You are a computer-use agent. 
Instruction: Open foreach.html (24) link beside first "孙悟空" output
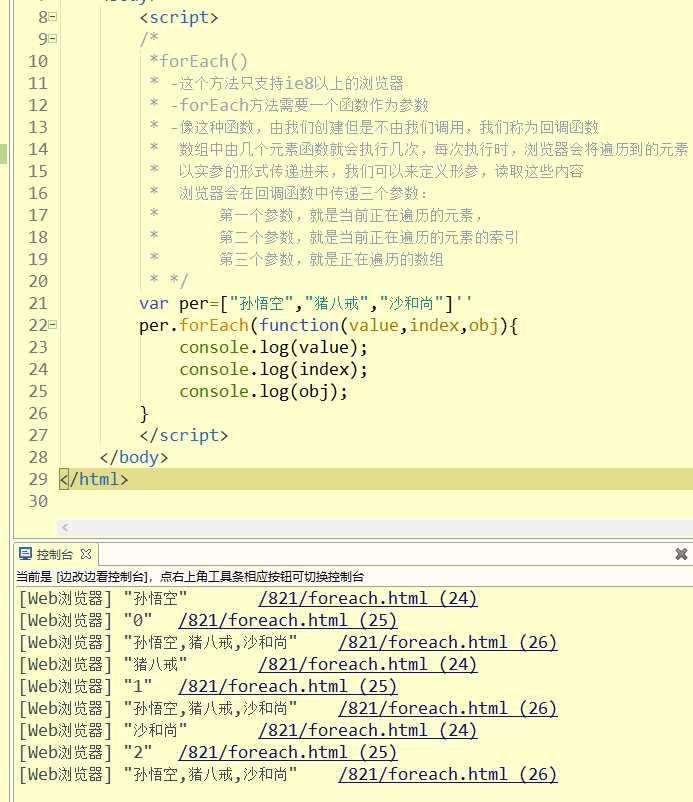368,598
